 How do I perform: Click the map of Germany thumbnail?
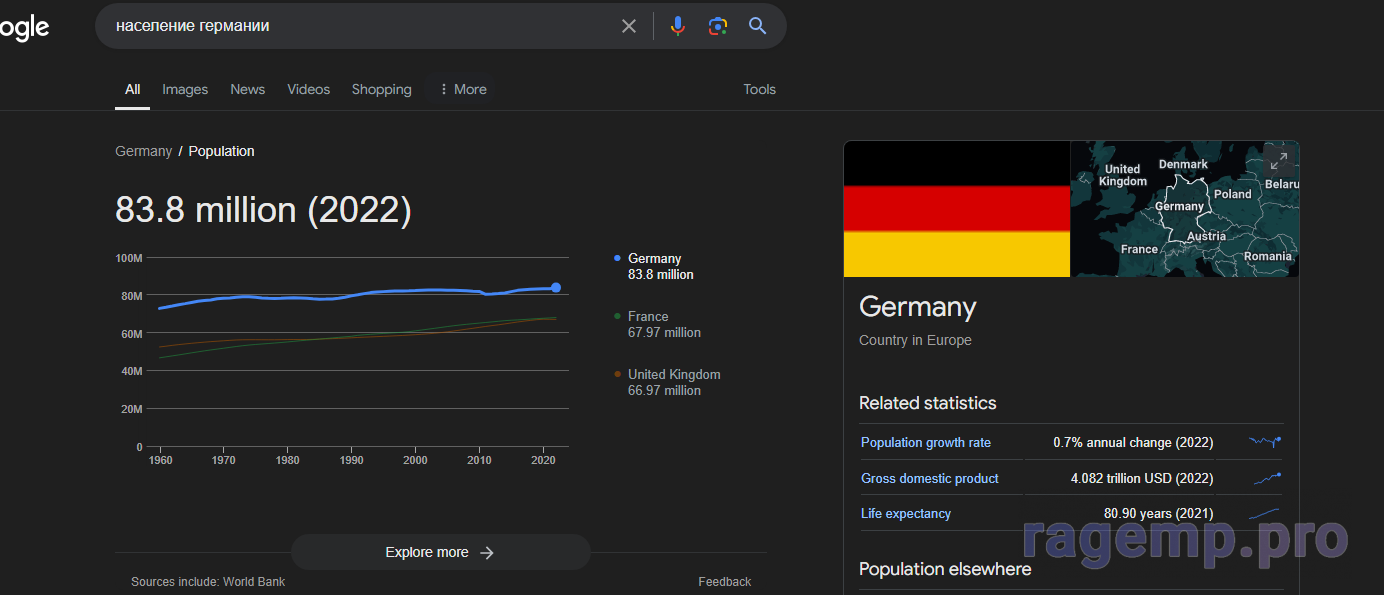pyautogui.click(x=1185, y=209)
